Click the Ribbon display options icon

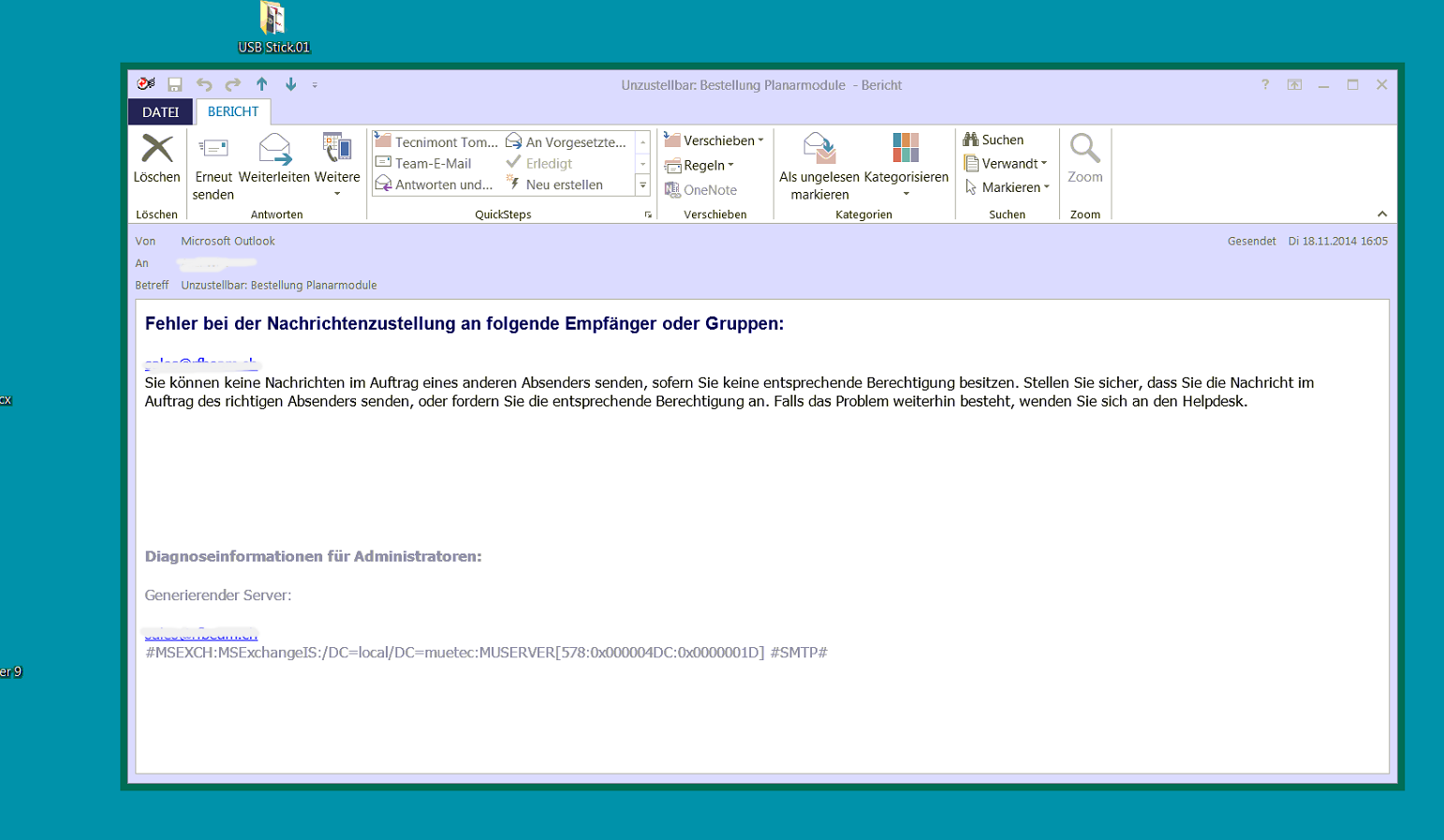click(x=1294, y=84)
